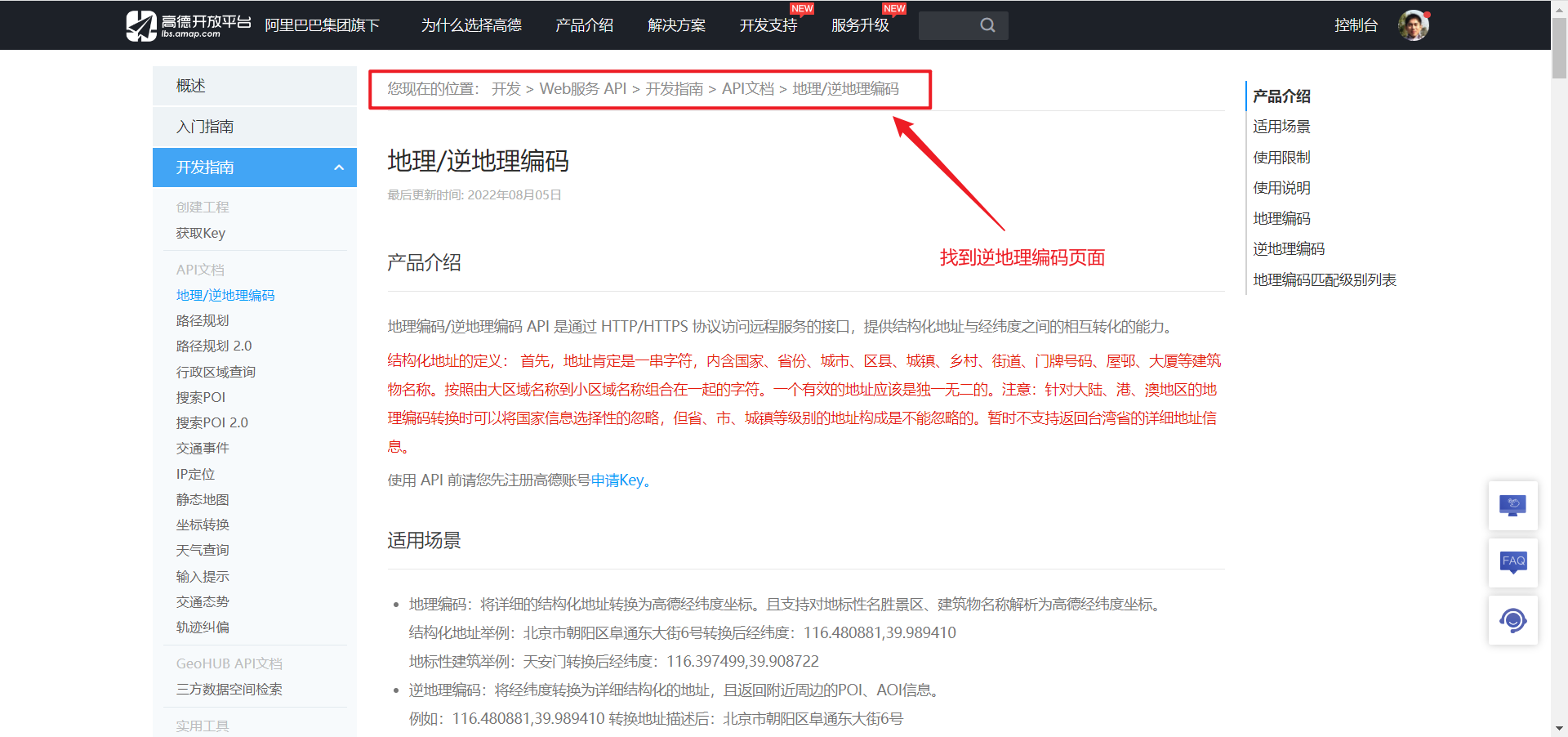Image resolution: width=1568 pixels, height=737 pixels.
Task: Click the 阿里巴巴集团旗下 header text
Action: click(x=323, y=25)
